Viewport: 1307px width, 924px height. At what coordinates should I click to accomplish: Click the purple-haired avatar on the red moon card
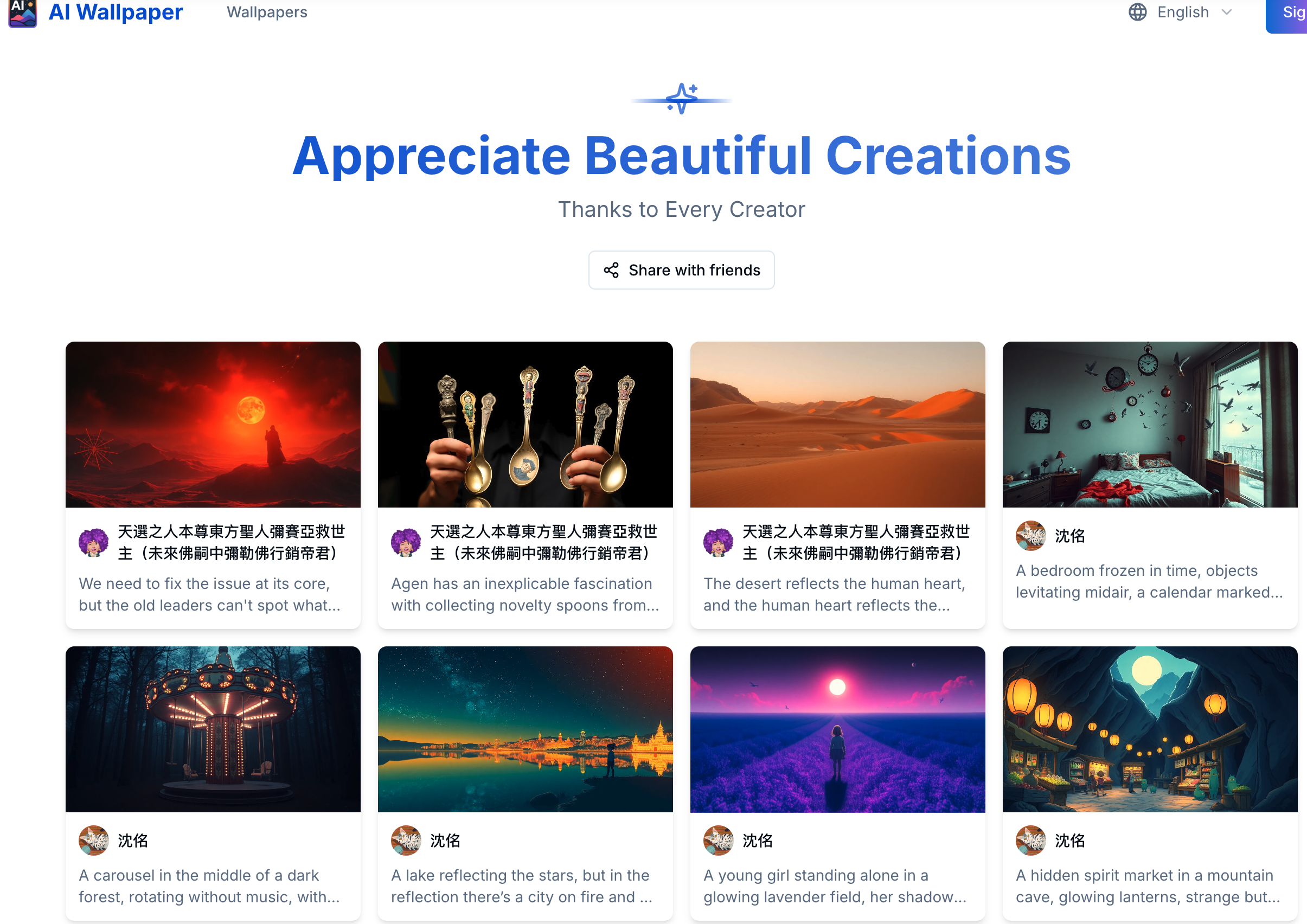[93, 542]
